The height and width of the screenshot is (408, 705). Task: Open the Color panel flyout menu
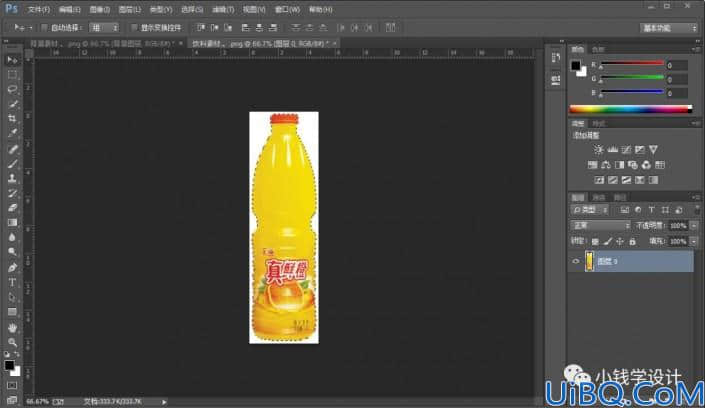tap(696, 49)
